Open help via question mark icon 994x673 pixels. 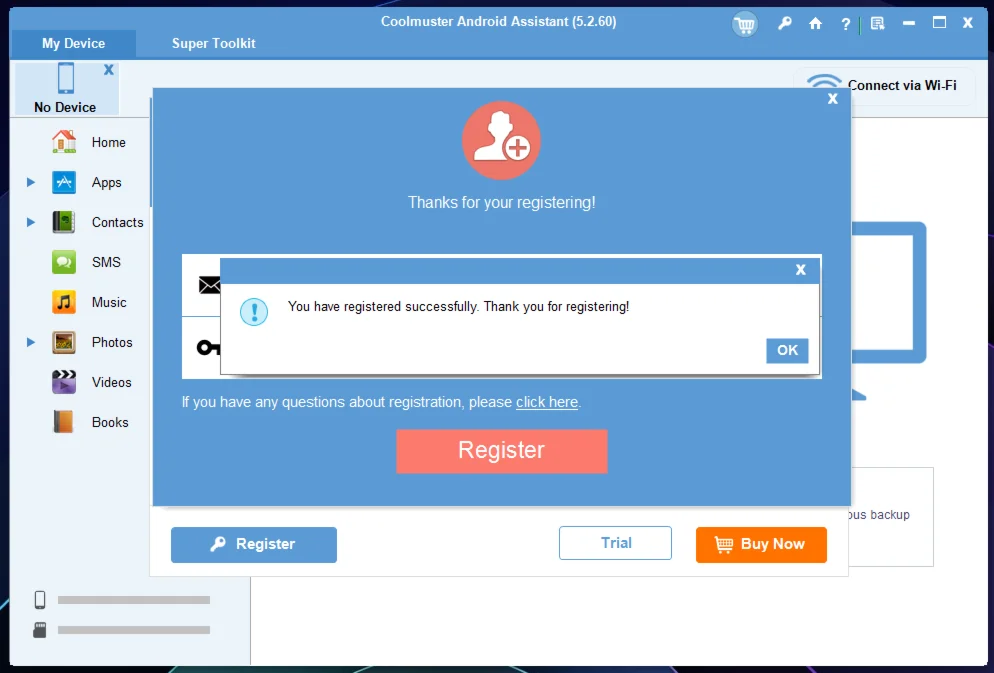(845, 24)
